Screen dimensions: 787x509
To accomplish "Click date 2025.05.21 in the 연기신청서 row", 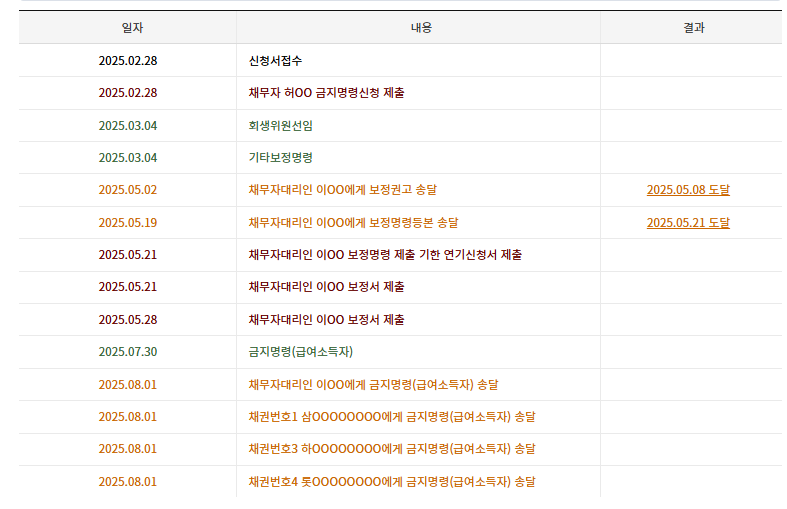I will [128, 254].
